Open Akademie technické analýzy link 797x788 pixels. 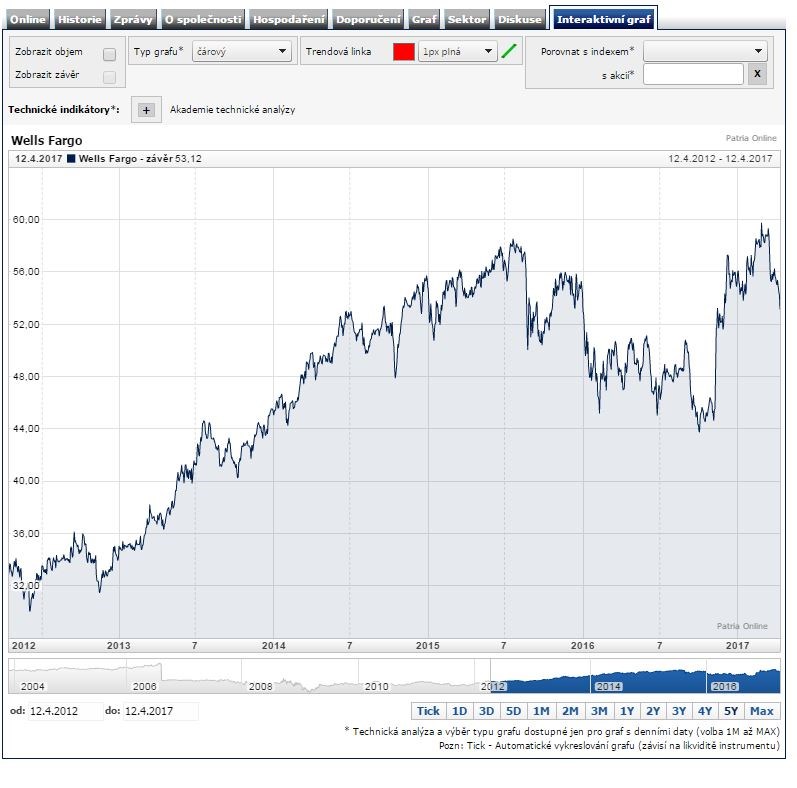pos(232,109)
